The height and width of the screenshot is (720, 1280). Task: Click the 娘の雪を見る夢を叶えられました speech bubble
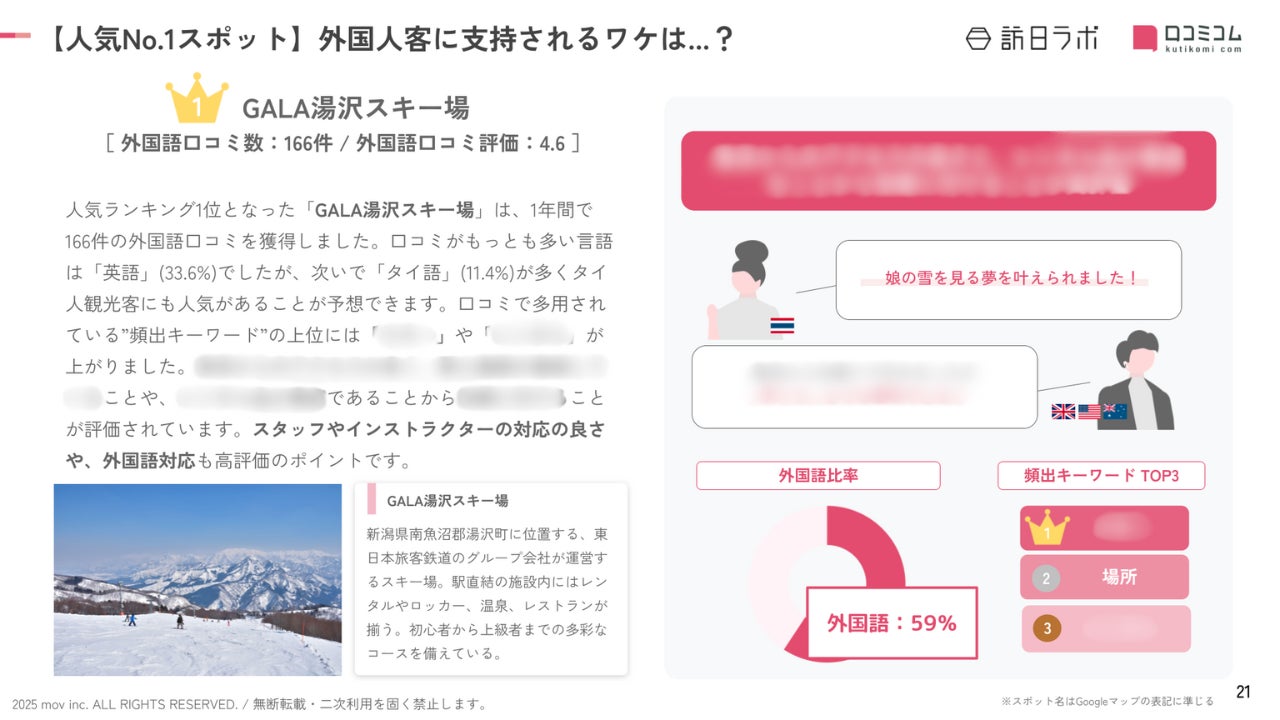click(1008, 280)
